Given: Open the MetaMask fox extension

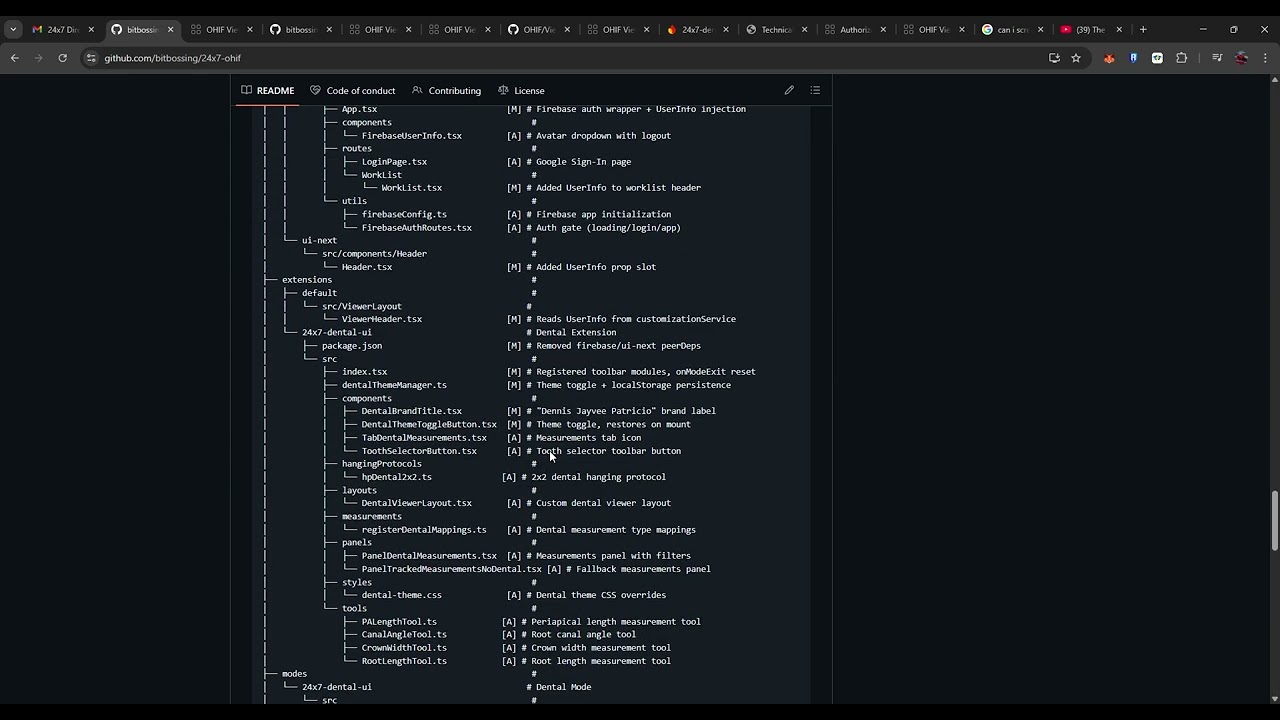Looking at the screenshot, I should (1109, 58).
